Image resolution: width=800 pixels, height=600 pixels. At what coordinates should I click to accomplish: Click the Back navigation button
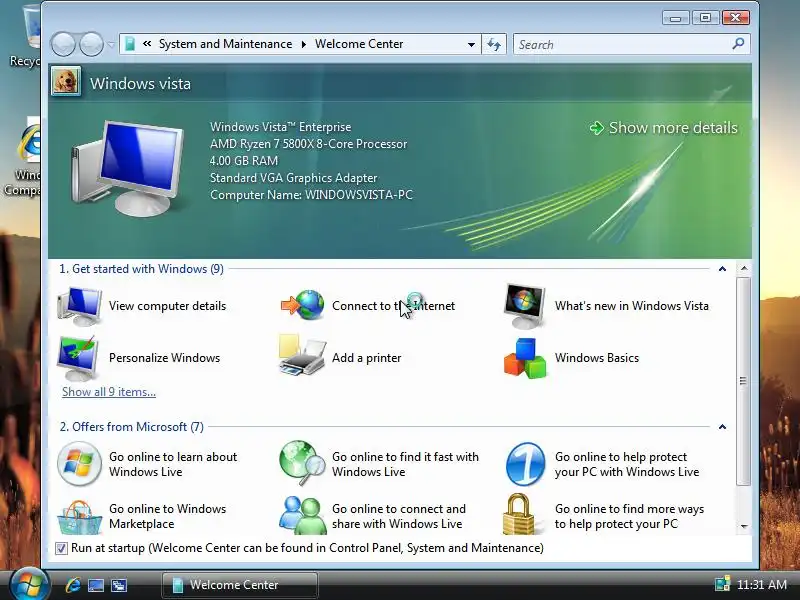pos(63,44)
